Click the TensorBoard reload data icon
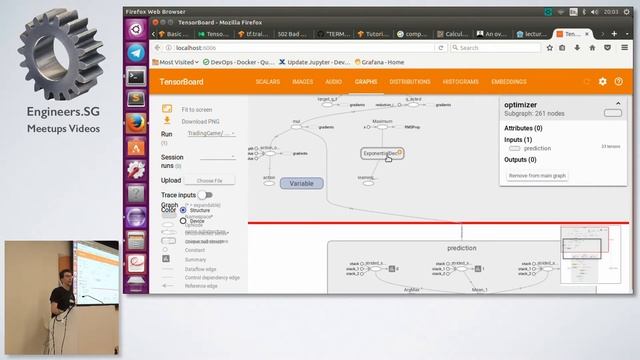640x360 pixels. (x=587, y=82)
